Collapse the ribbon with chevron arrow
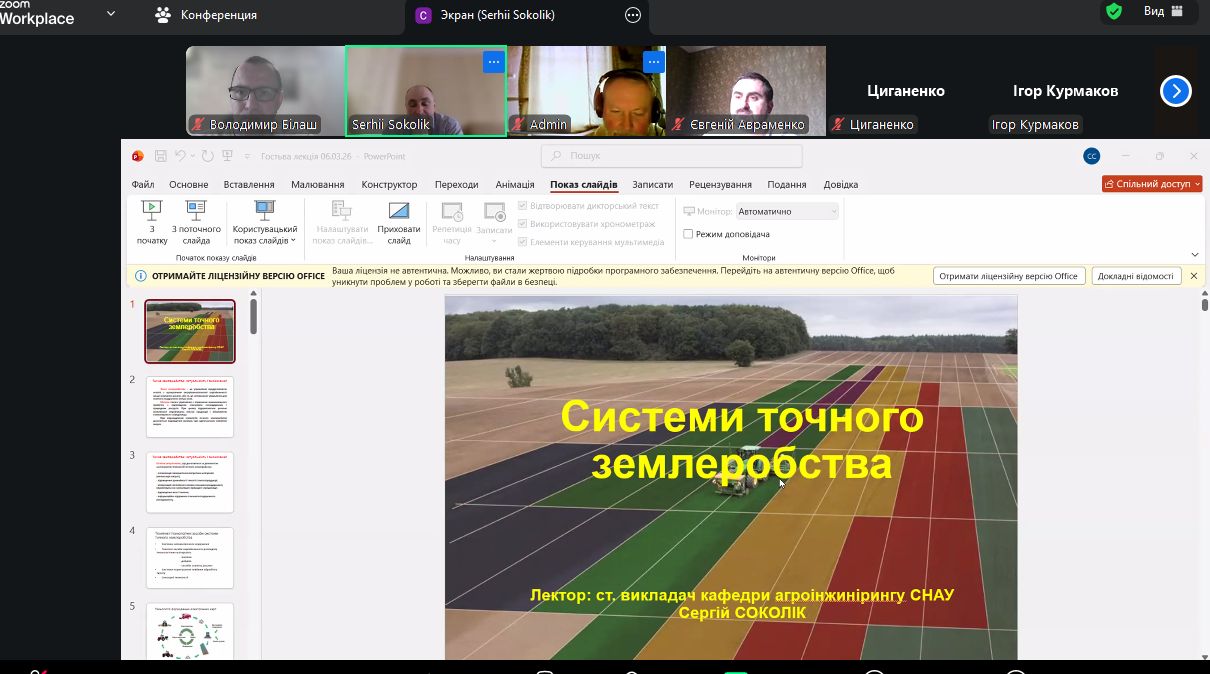The image size is (1210, 674). pyautogui.click(x=1195, y=255)
